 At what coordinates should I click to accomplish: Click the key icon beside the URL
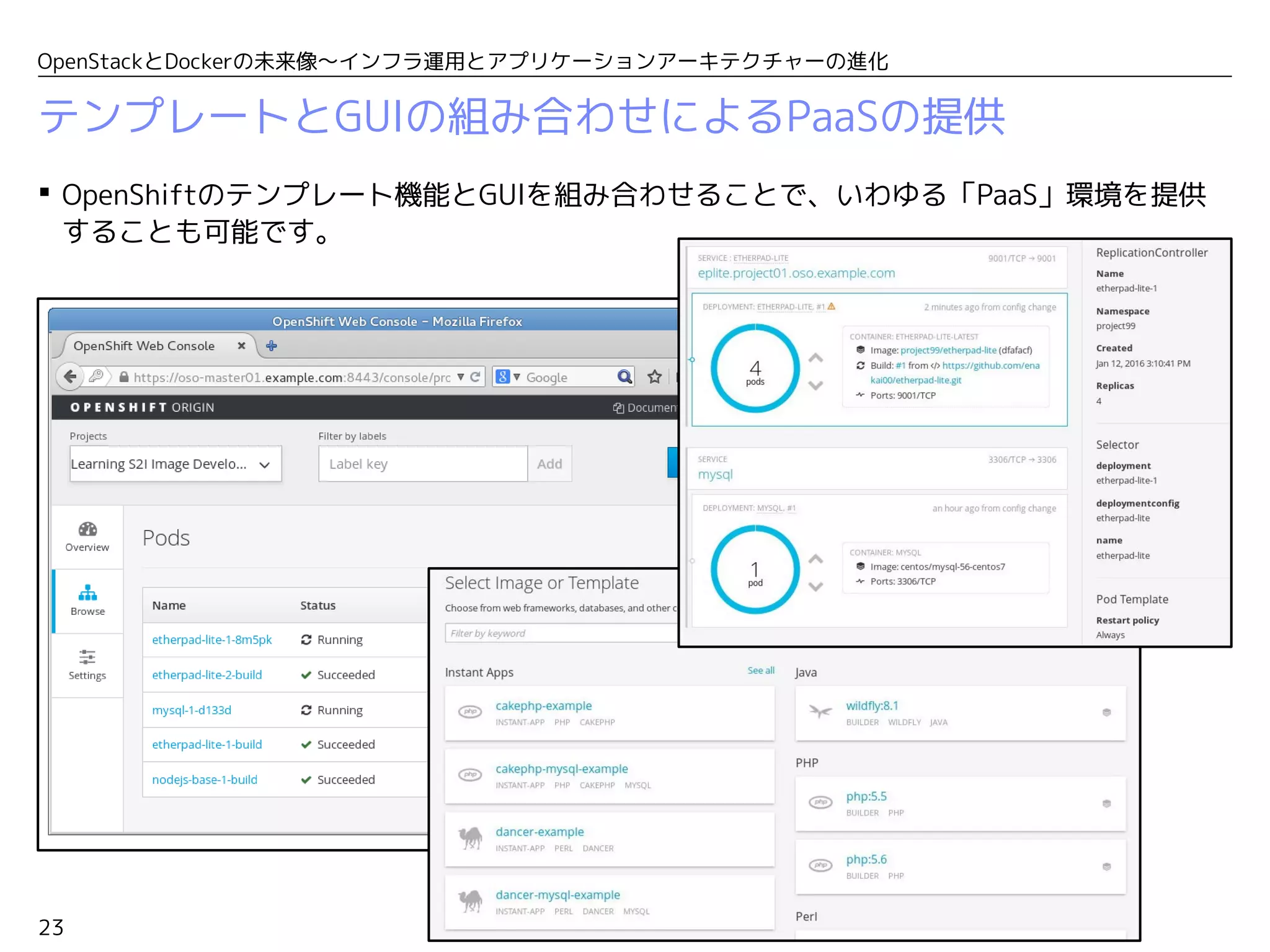click(96, 376)
